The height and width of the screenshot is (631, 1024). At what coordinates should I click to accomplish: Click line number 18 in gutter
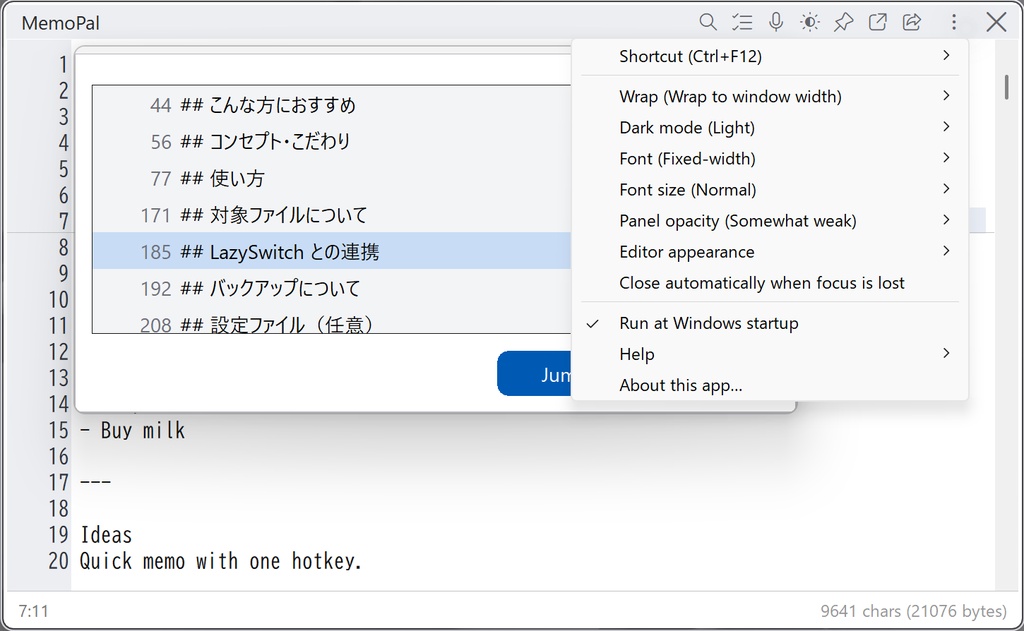point(59,509)
